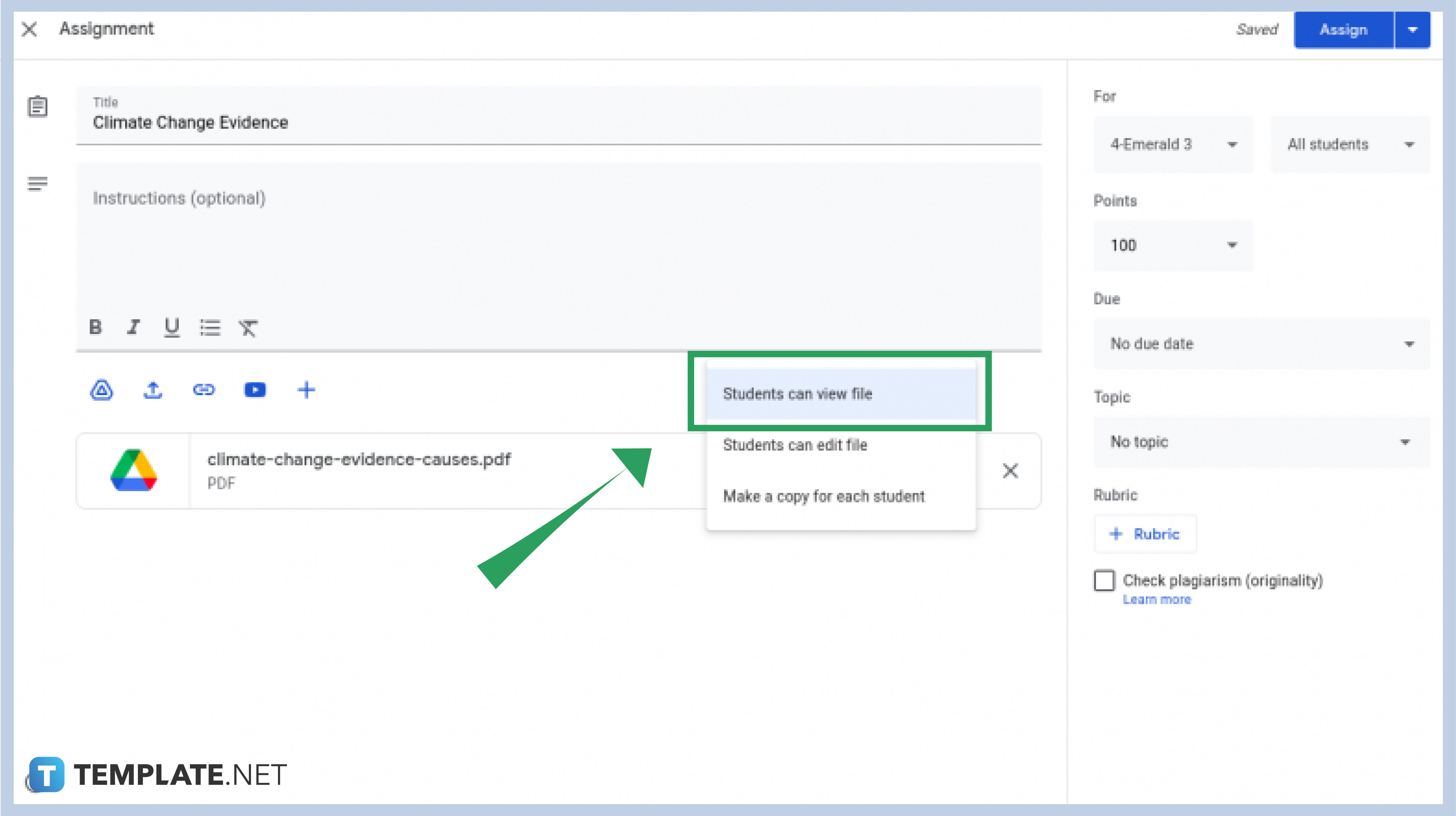
Task: Choose Make a copy for each student
Action: [x=824, y=496]
